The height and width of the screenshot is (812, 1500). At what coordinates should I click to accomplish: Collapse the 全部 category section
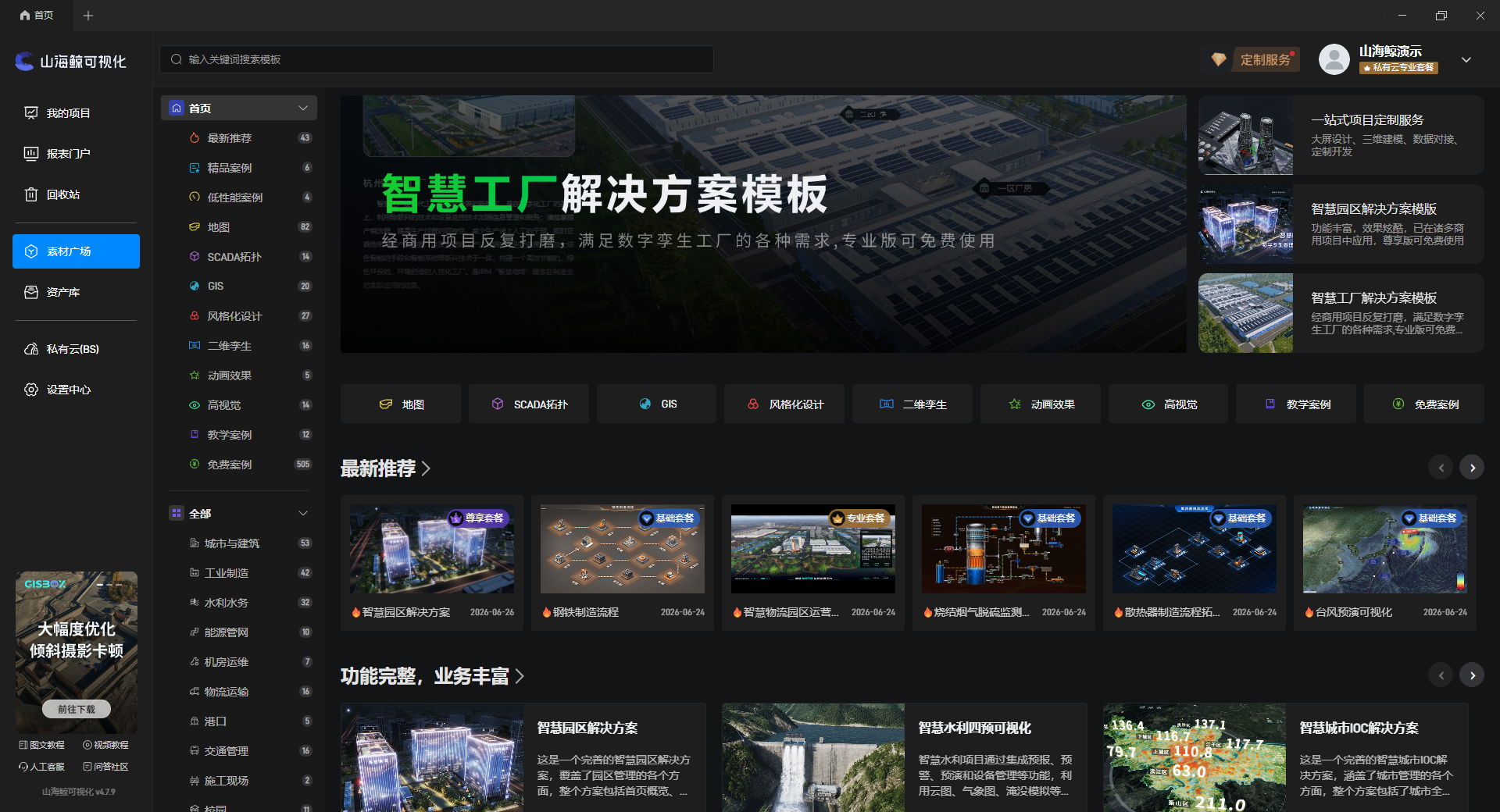coord(303,513)
